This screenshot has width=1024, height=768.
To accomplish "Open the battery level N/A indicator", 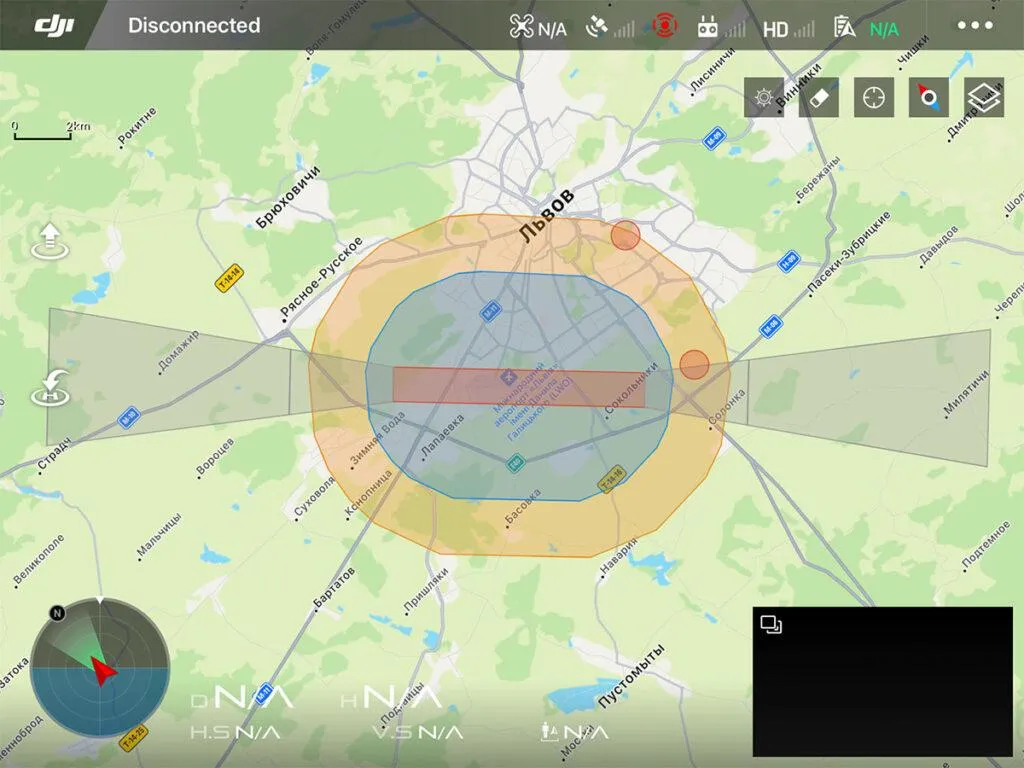I will pyautogui.click(x=866, y=28).
